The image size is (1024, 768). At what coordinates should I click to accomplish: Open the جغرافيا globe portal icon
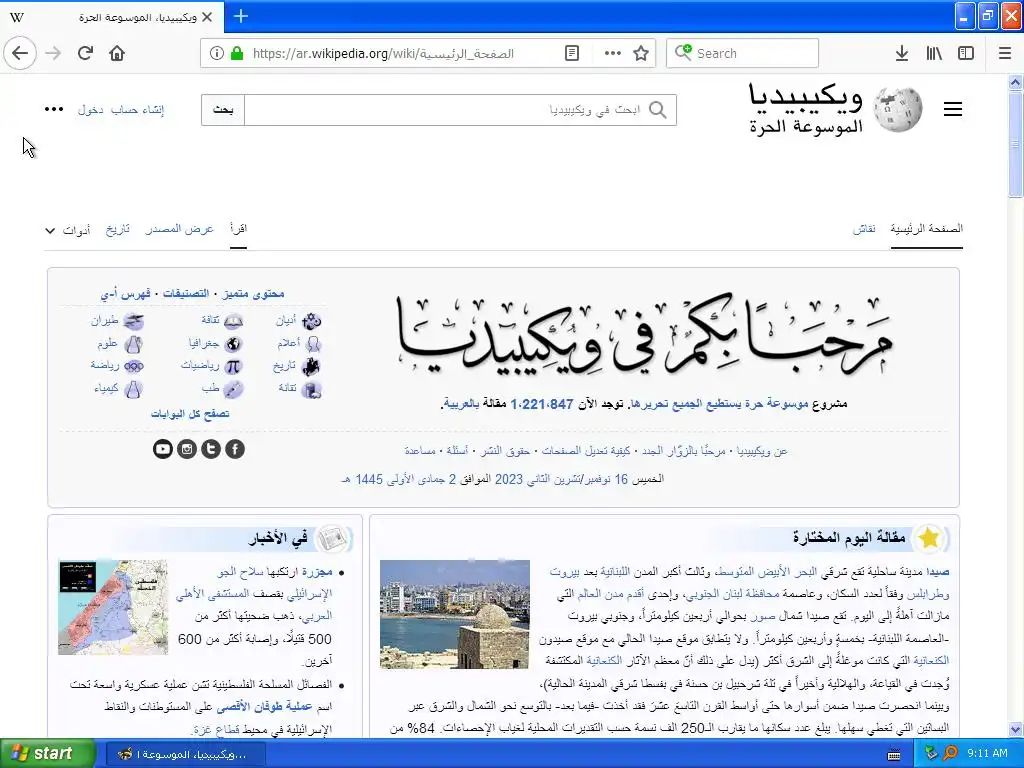[232, 344]
